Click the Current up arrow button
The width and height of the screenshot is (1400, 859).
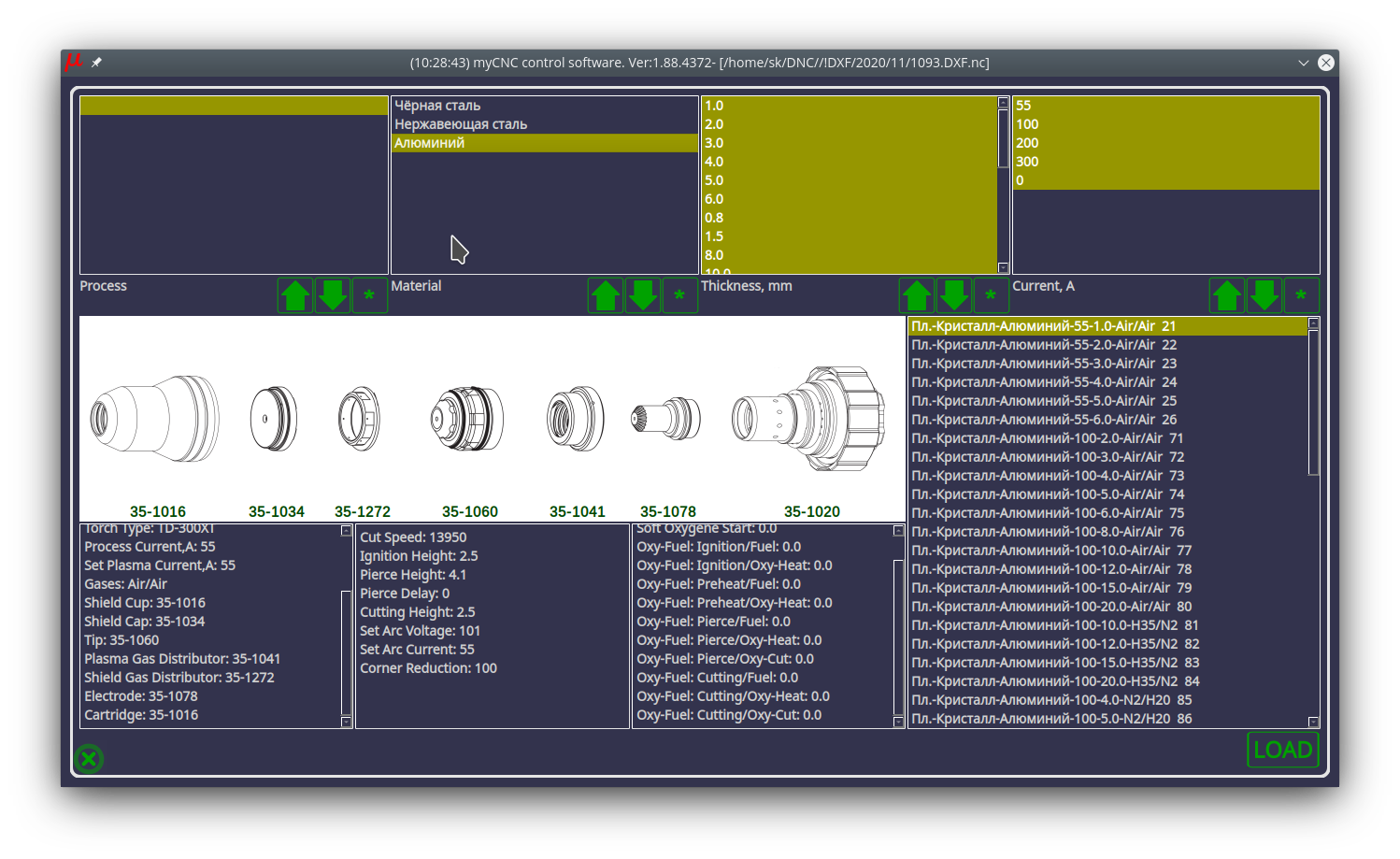click(x=1227, y=295)
